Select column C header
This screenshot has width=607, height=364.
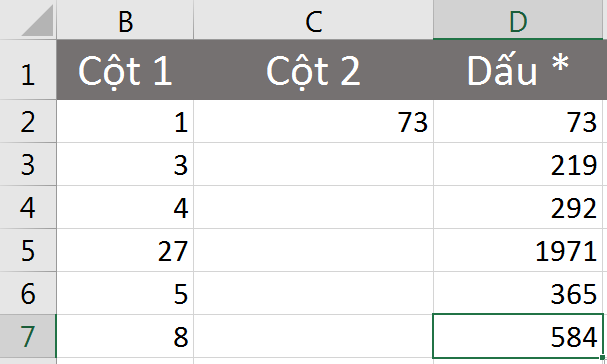point(313,19)
